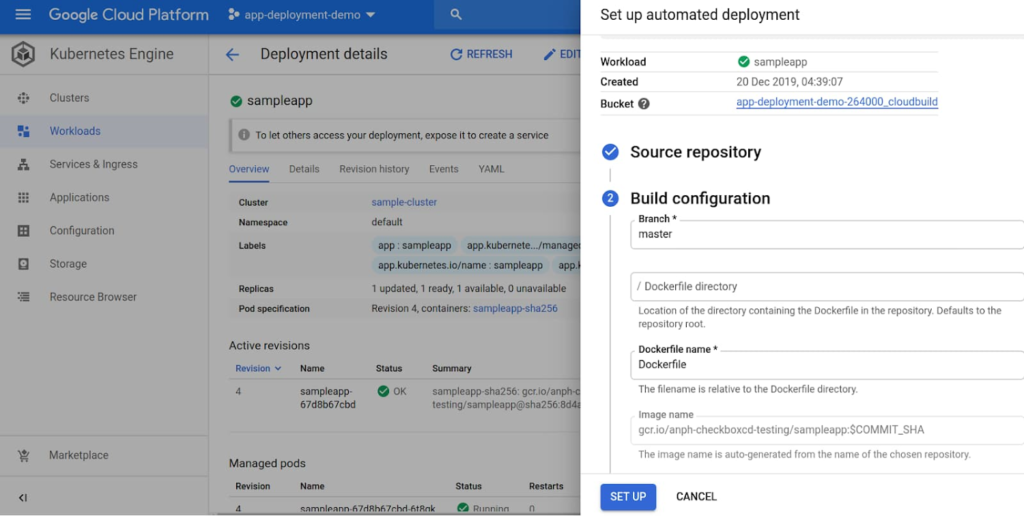Click the Services & Ingress icon

[x=24, y=165]
